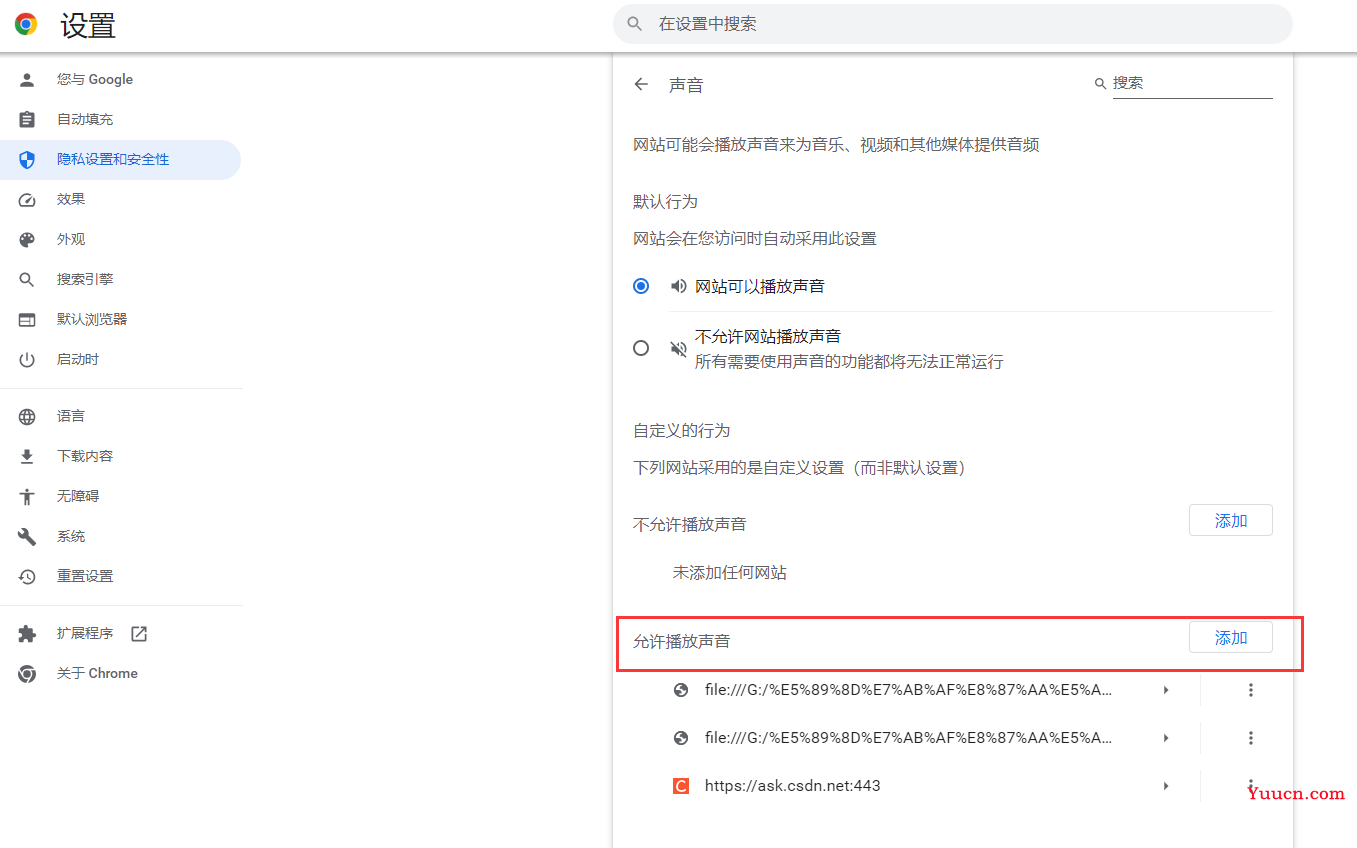
Task: Open the 隐私设置和安全性 settings section
Action: click(x=120, y=159)
